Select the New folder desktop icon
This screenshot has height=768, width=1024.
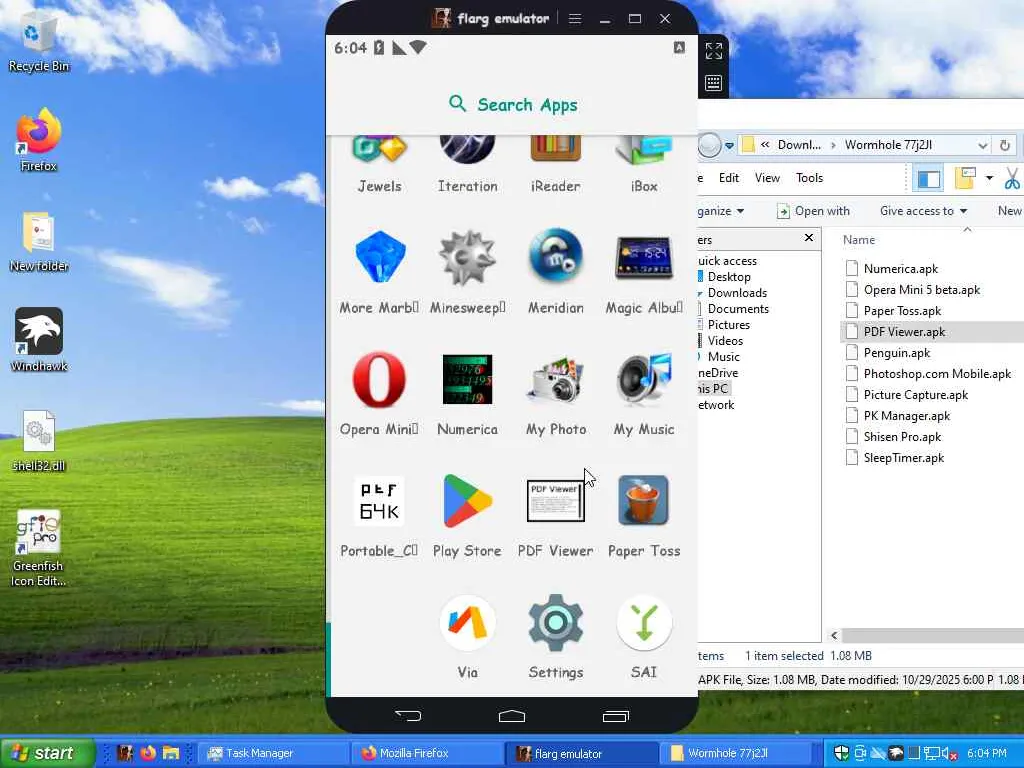39,242
